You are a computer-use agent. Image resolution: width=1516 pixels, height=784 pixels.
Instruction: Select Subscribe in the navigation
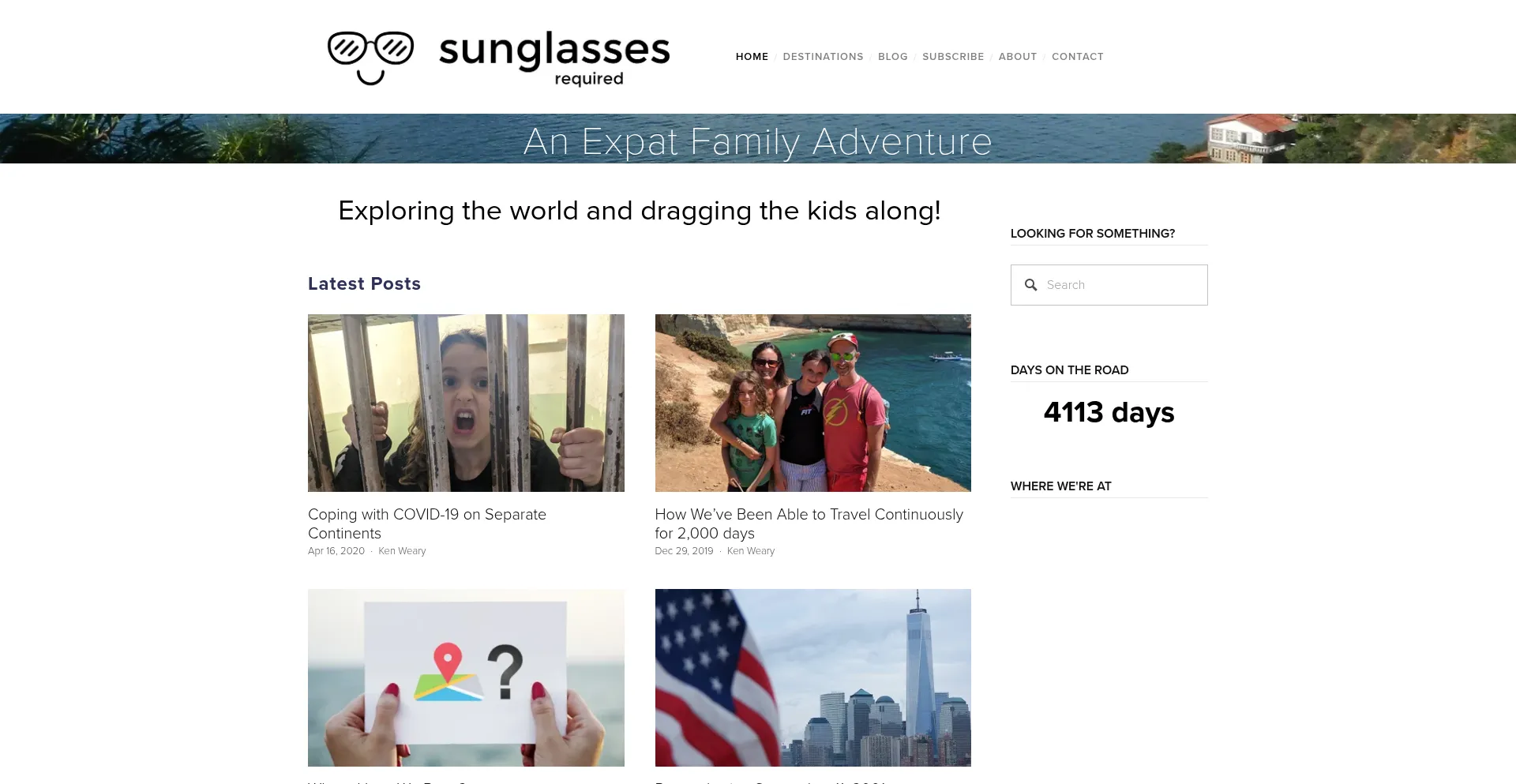click(x=953, y=57)
